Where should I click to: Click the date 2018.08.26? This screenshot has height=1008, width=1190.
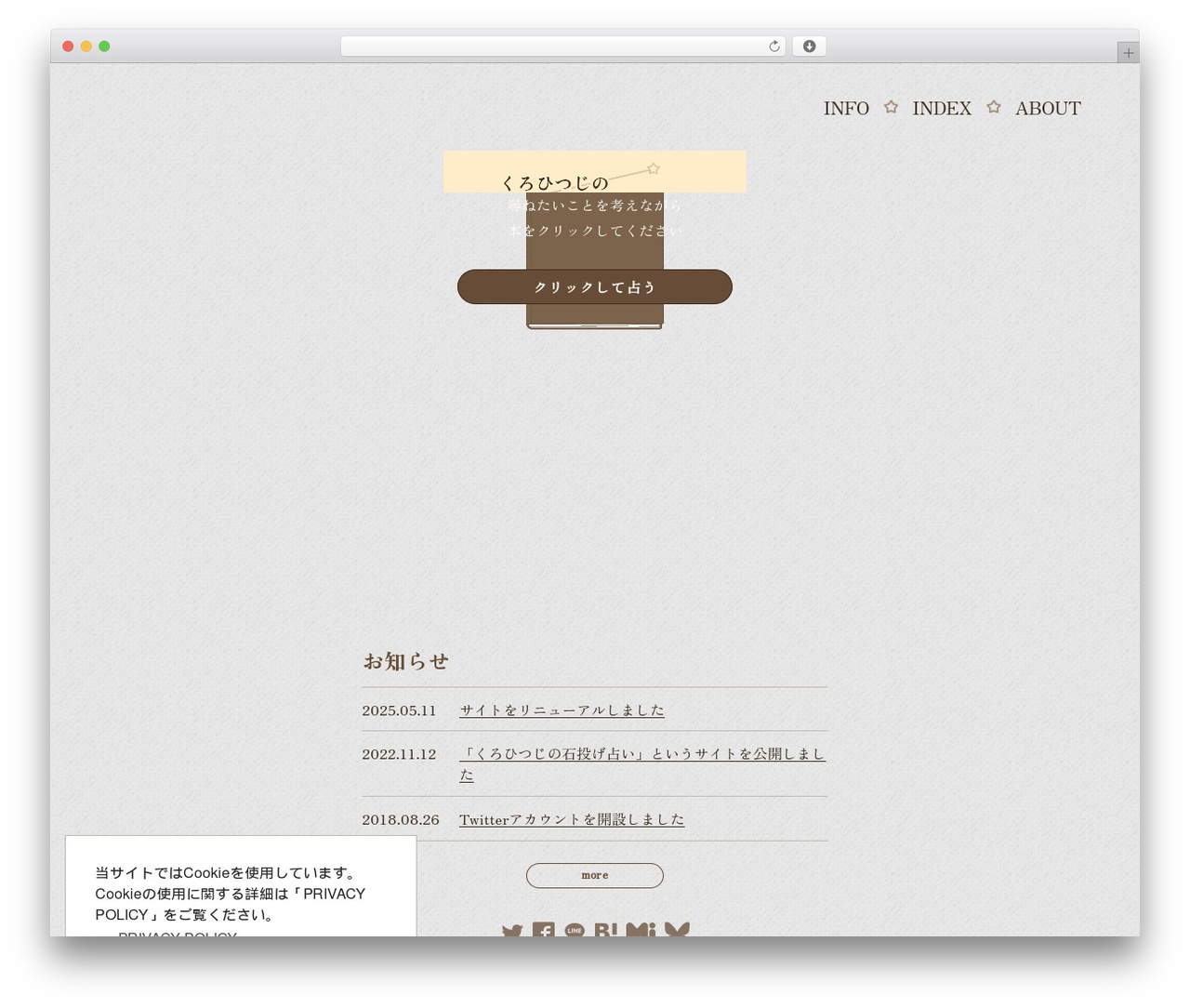click(x=401, y=819)
